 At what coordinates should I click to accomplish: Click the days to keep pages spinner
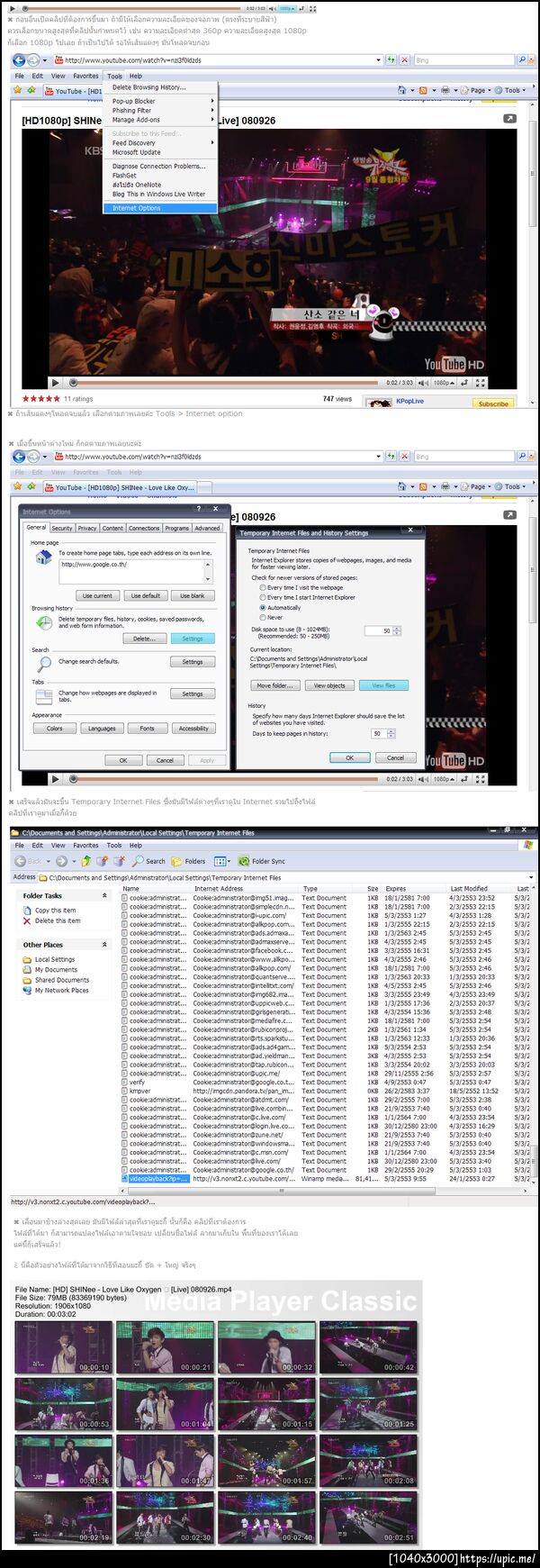point(391,733)
